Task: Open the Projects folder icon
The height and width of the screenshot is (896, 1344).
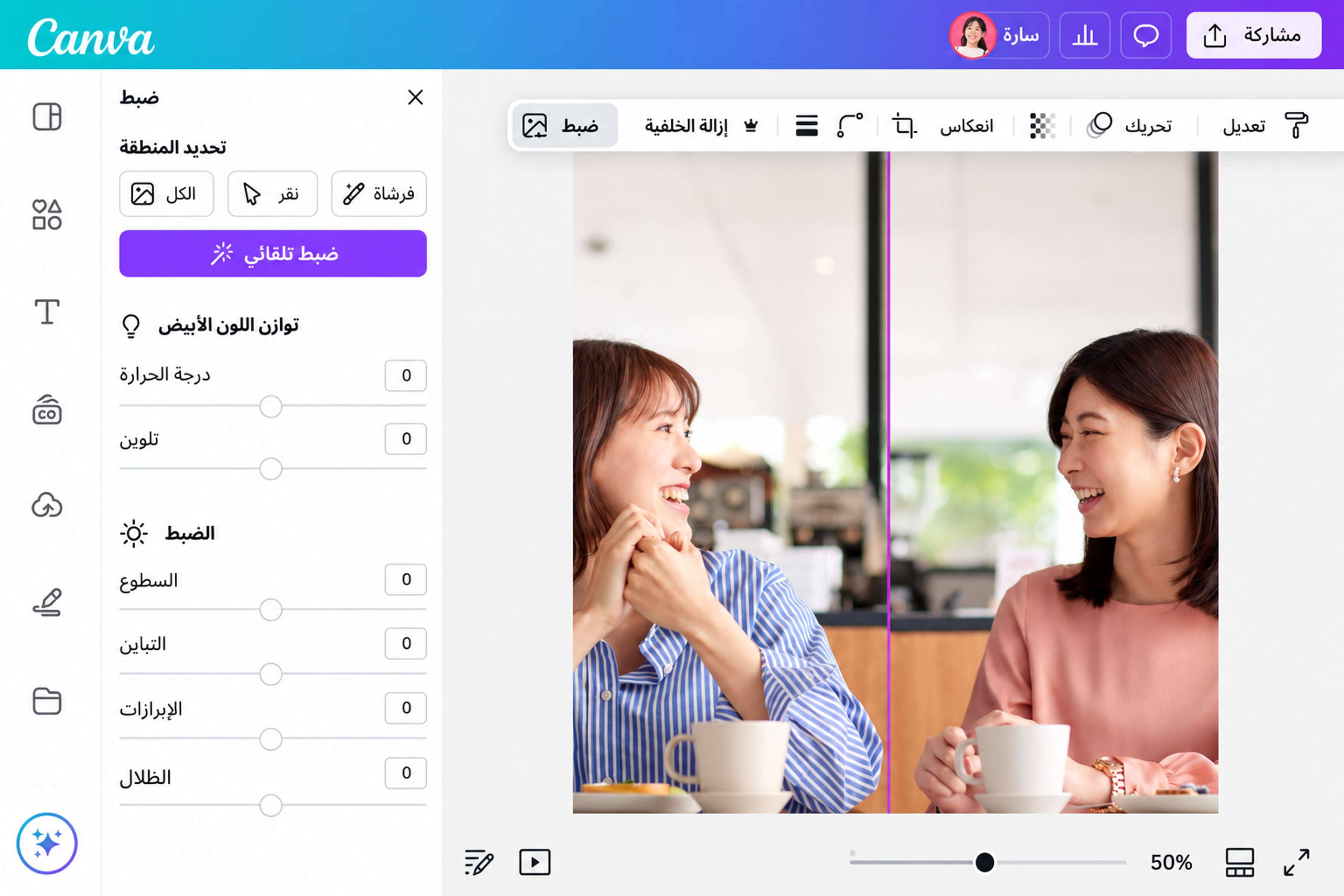Action: point(47,701)
